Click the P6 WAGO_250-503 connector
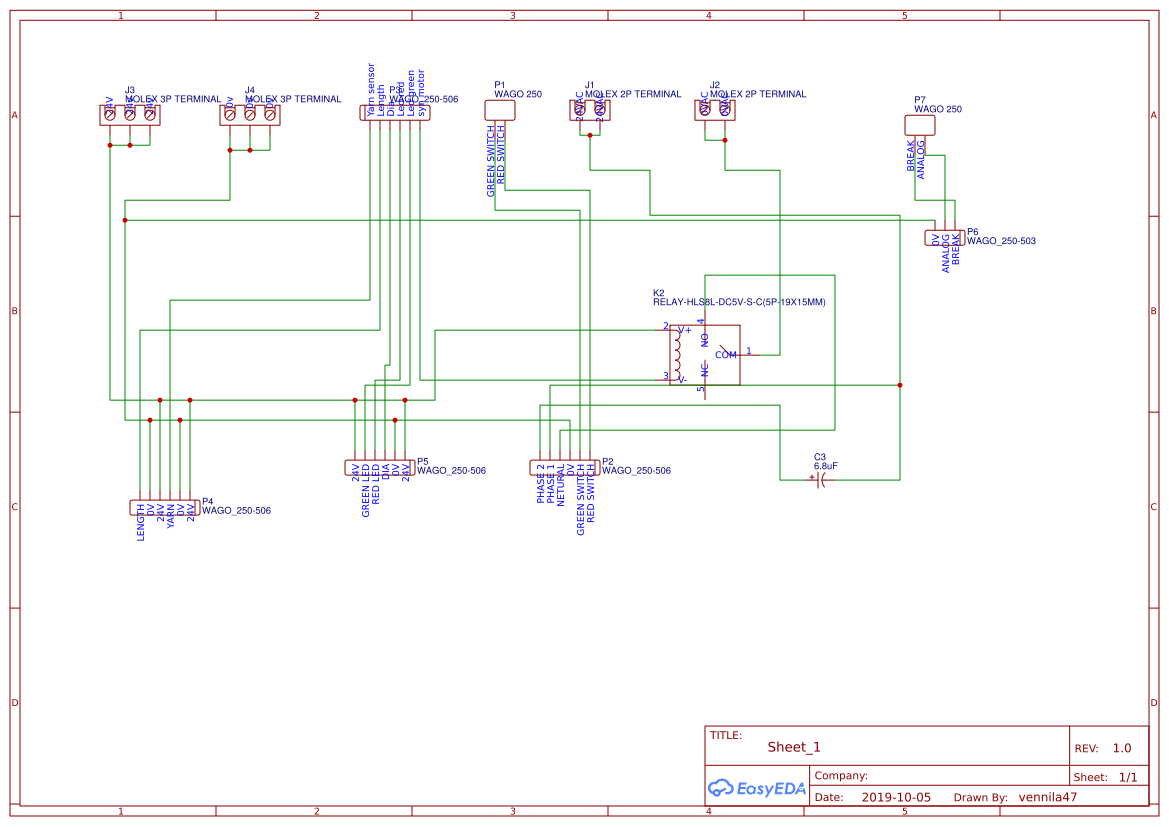 point(944,237)
